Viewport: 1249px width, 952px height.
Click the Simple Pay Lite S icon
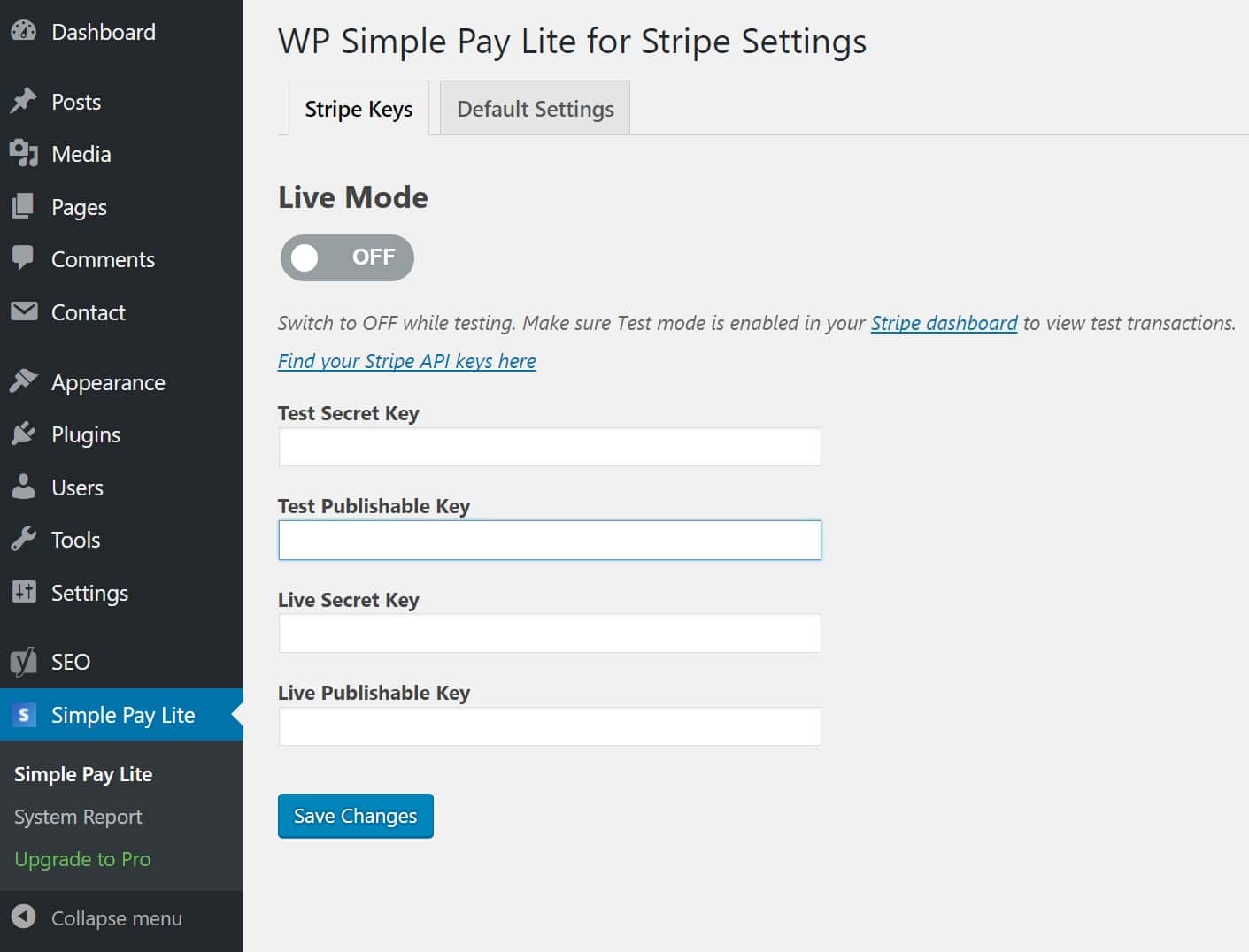click(23, 714)
